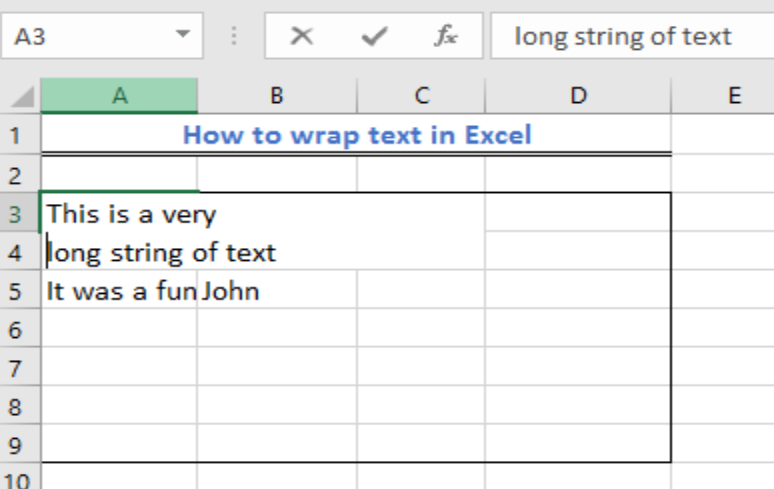The image size is (774, 489).
Task: Click the cell text 'long string of text'
Action: click(161, 253)
